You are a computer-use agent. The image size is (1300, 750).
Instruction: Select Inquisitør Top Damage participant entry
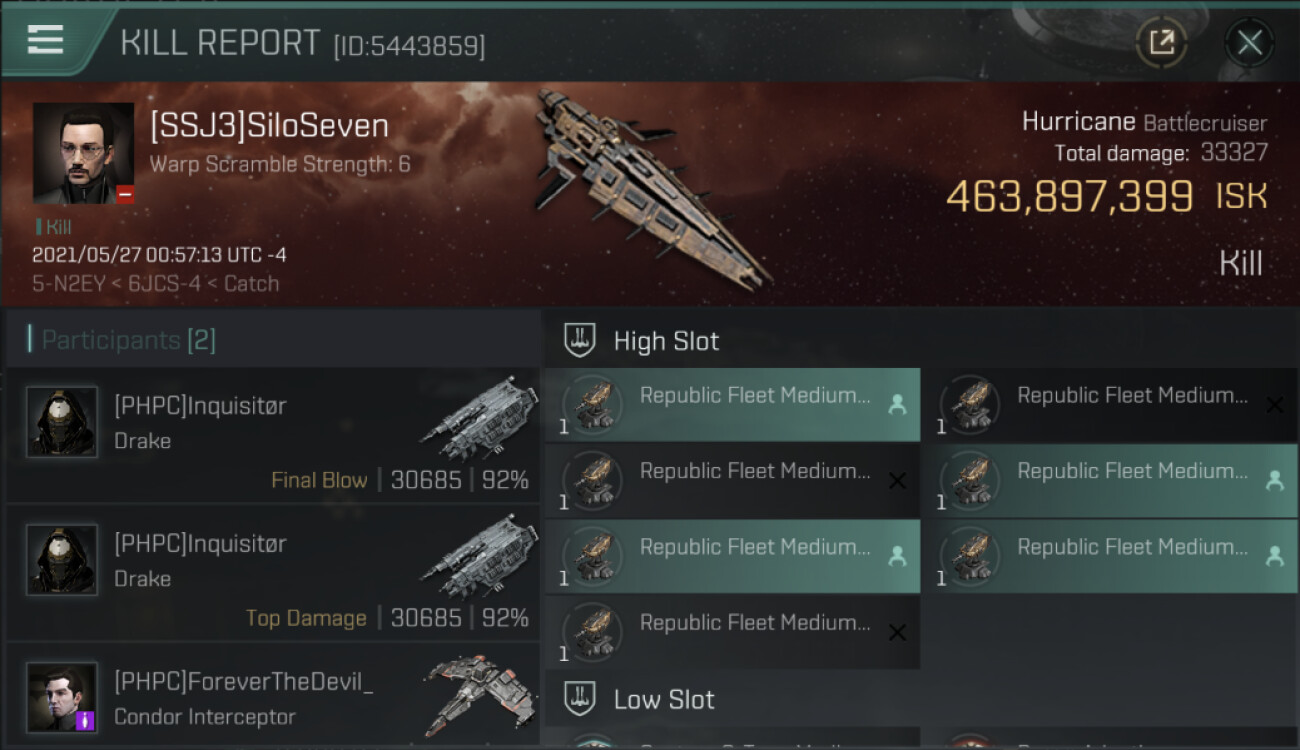tap(273, 573)
